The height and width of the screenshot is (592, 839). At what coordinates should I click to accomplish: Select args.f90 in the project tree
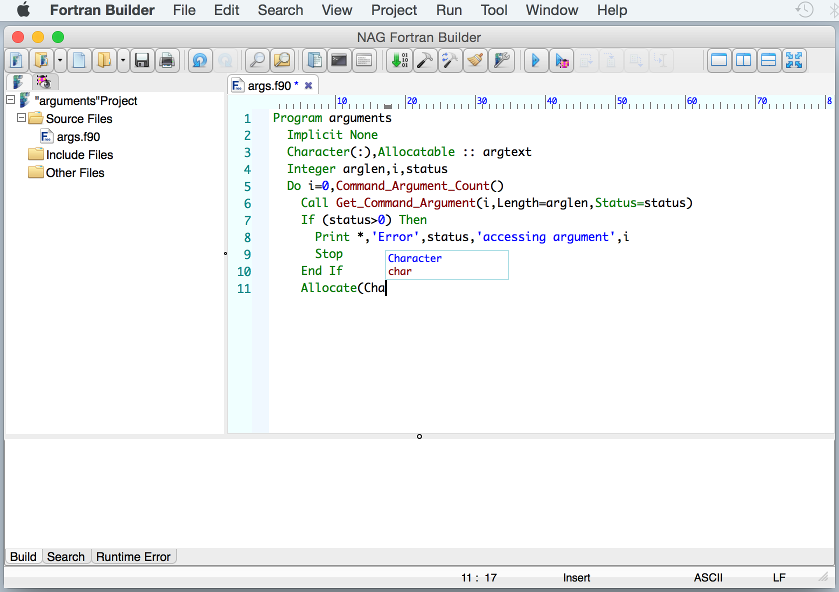click(x=78, y=136)
